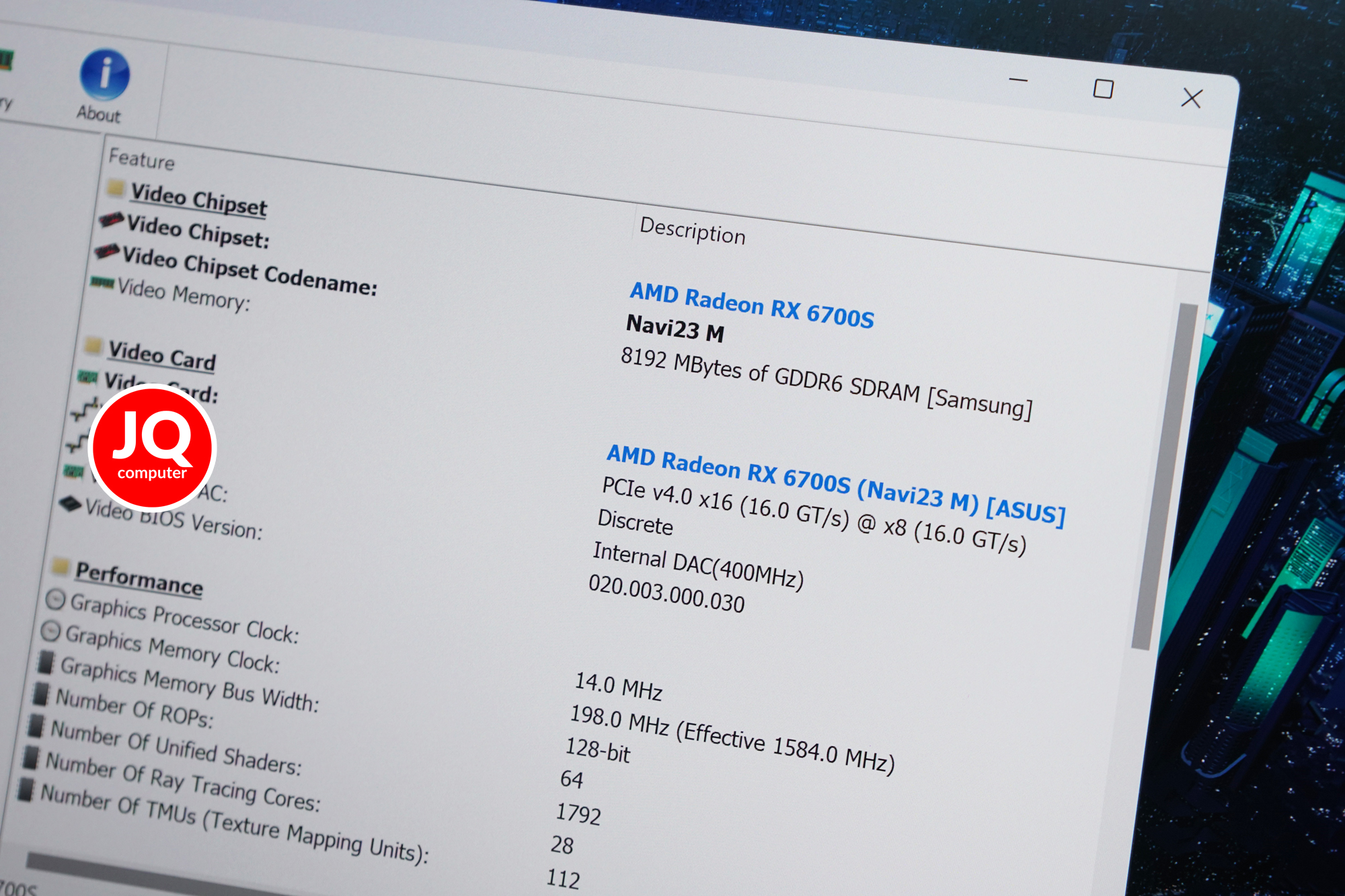Click the Video Chipset Codename row icon
Viewport: 1345px width, 896px height.
(108, 251)
